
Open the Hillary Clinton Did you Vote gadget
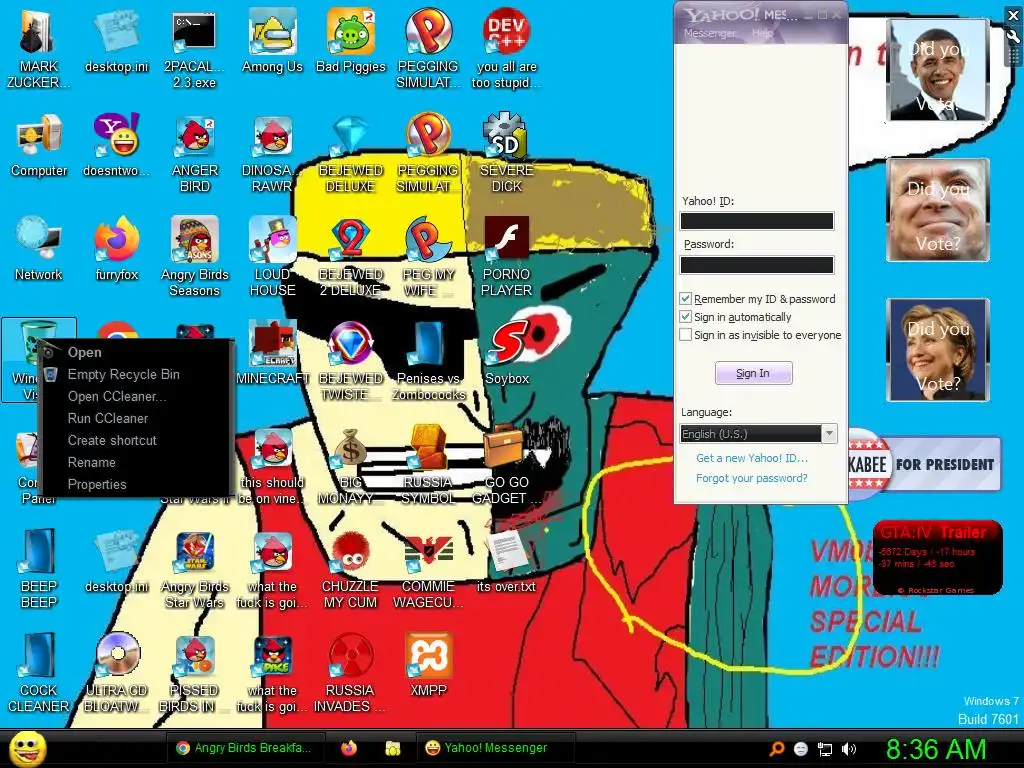[938, 349]
